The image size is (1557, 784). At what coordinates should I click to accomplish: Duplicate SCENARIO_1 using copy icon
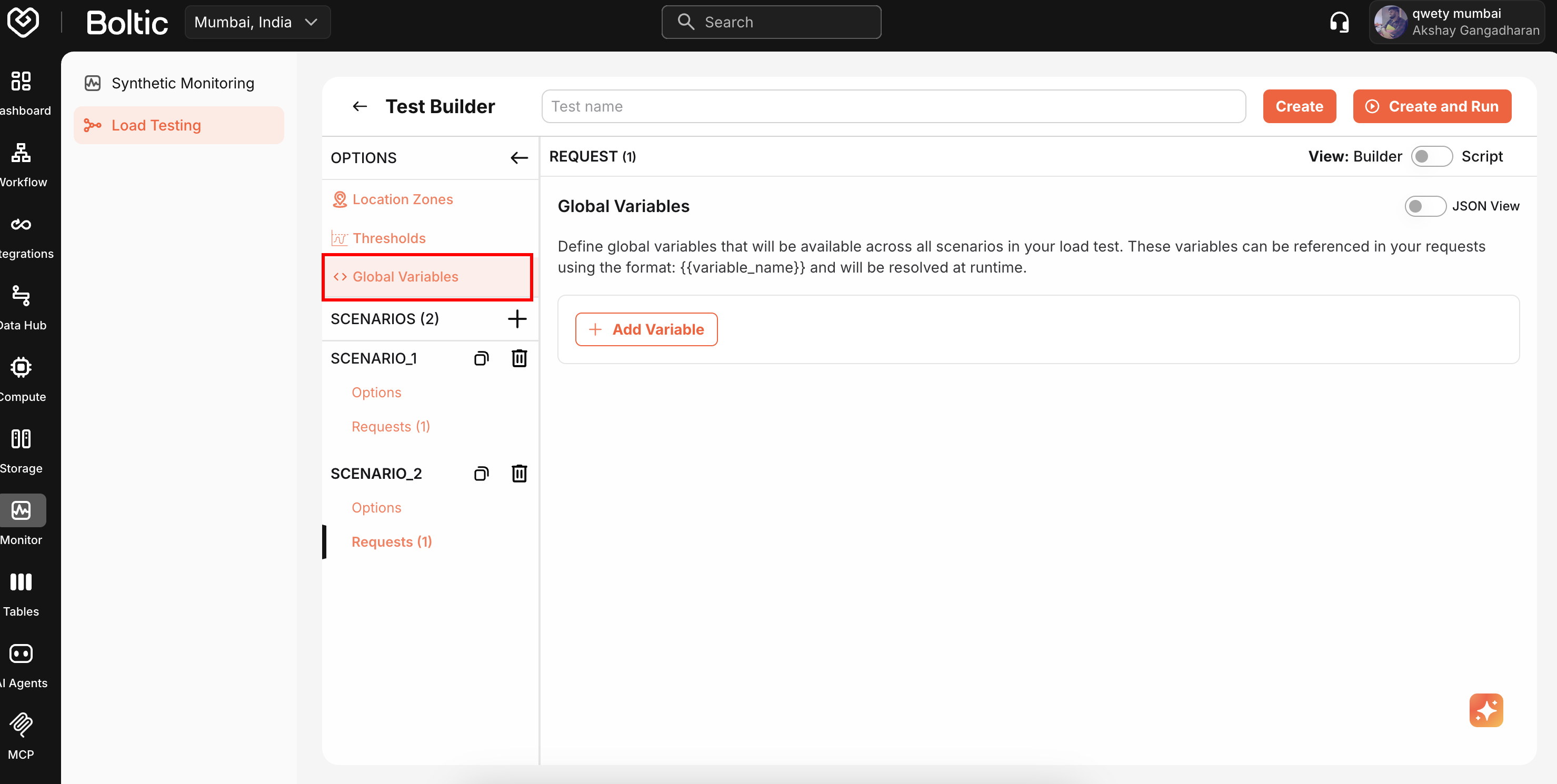[481, 358]
